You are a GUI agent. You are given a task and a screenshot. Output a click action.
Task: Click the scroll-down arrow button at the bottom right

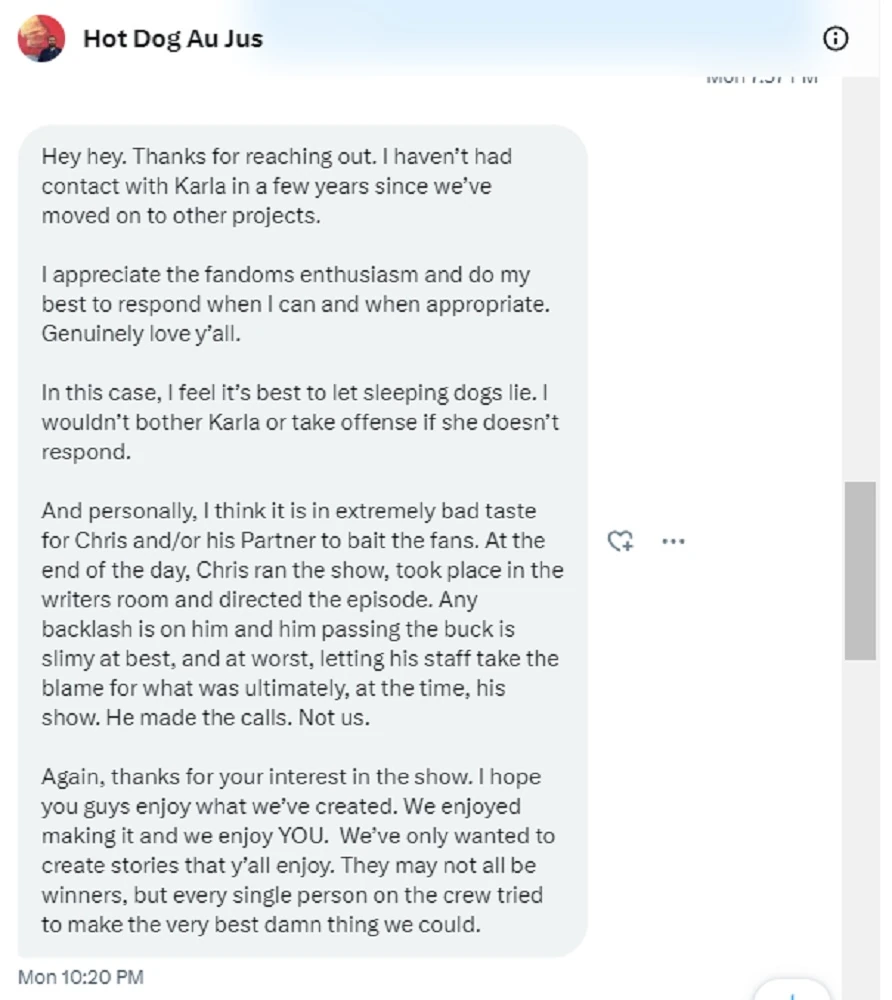791,992
